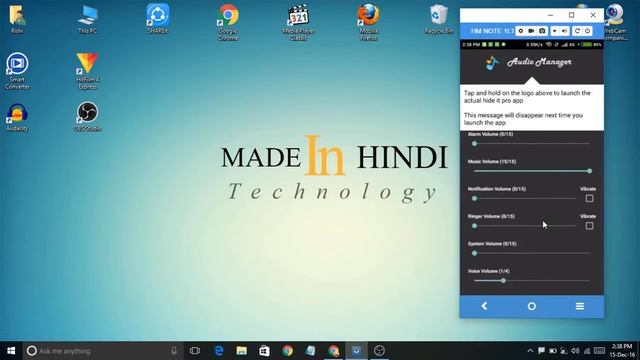Click the battery icon in system tray
The image size is (640, 360).
click(553, 351)
